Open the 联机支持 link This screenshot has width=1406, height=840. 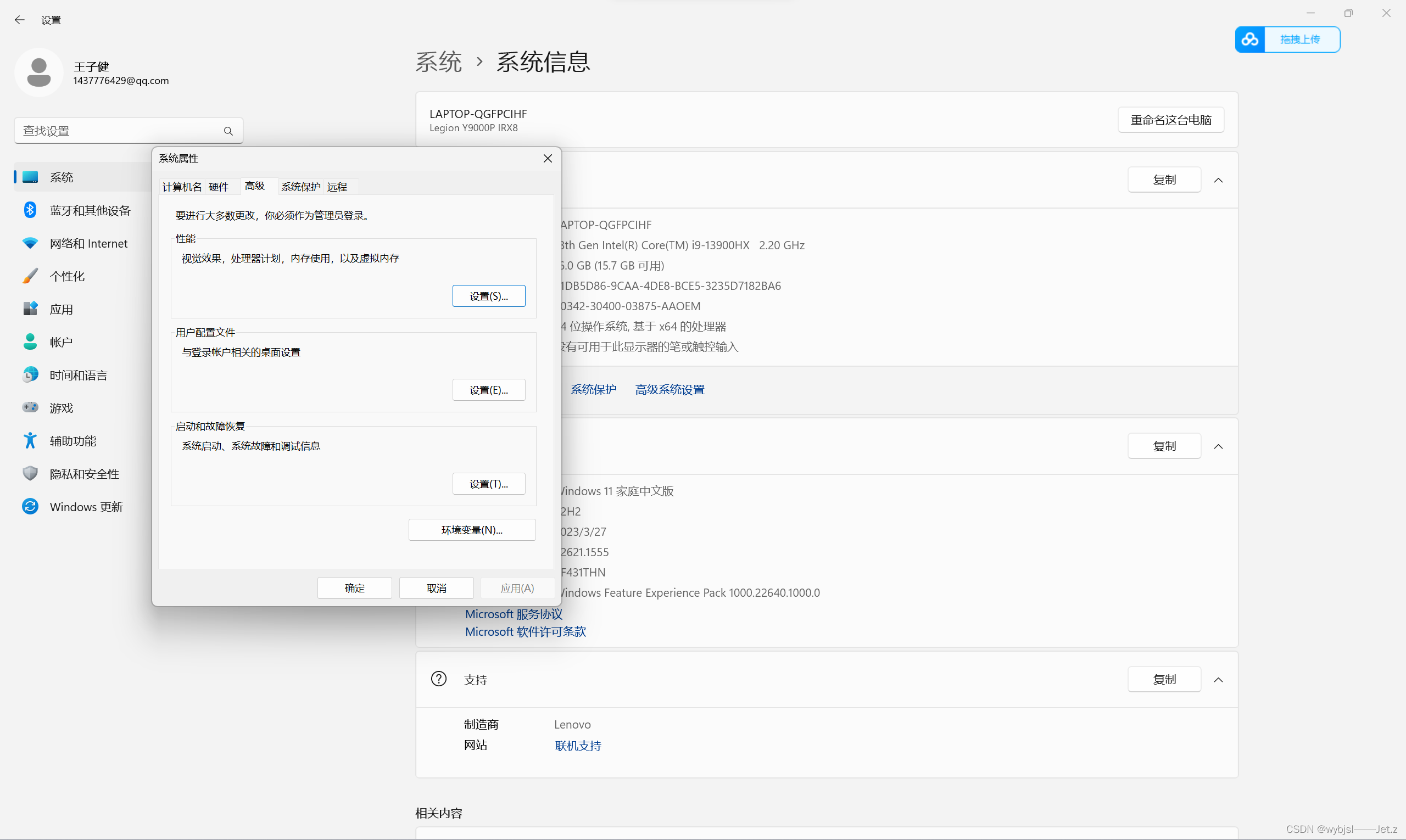(578, 746)
